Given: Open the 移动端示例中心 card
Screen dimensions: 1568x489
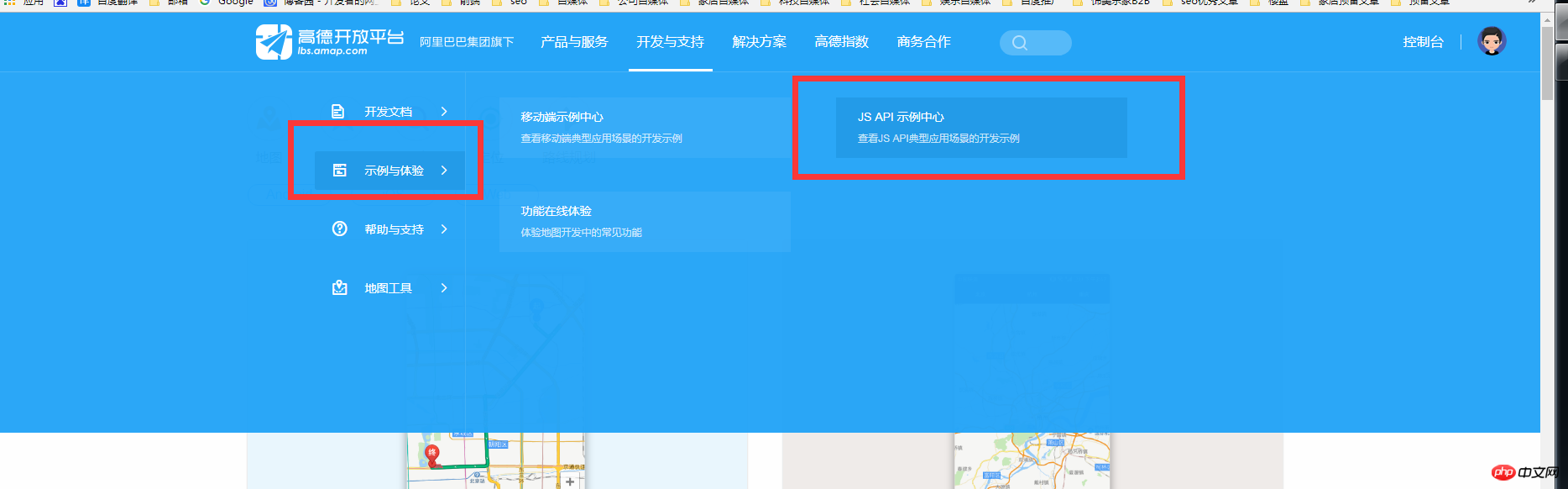Looking at the screenshot, I should pos(645,128).
